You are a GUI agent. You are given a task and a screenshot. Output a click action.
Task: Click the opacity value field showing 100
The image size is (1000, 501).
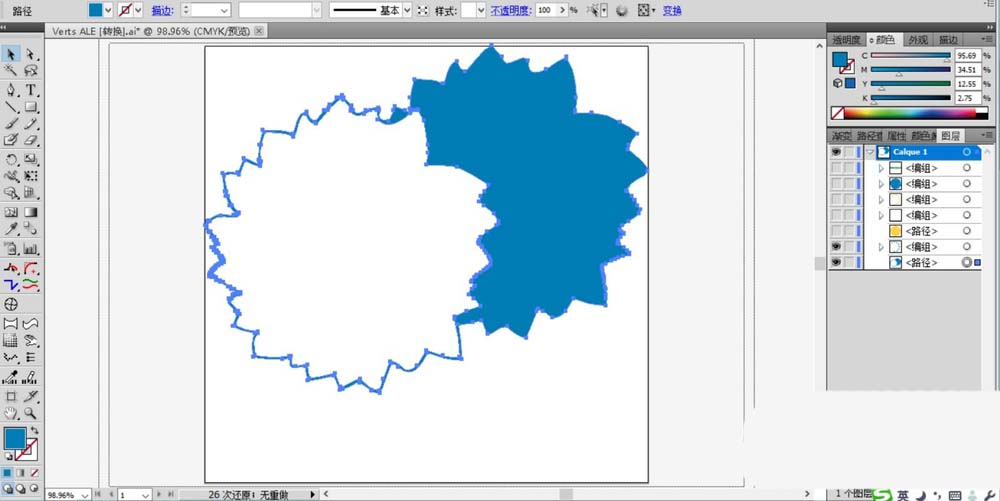tap(545, 10)
